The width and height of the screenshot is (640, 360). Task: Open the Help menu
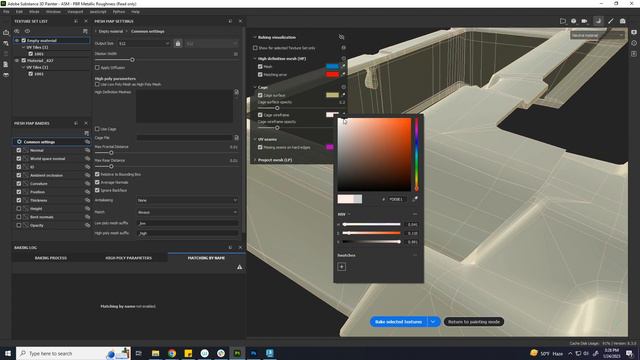click(x=136, y=12)
